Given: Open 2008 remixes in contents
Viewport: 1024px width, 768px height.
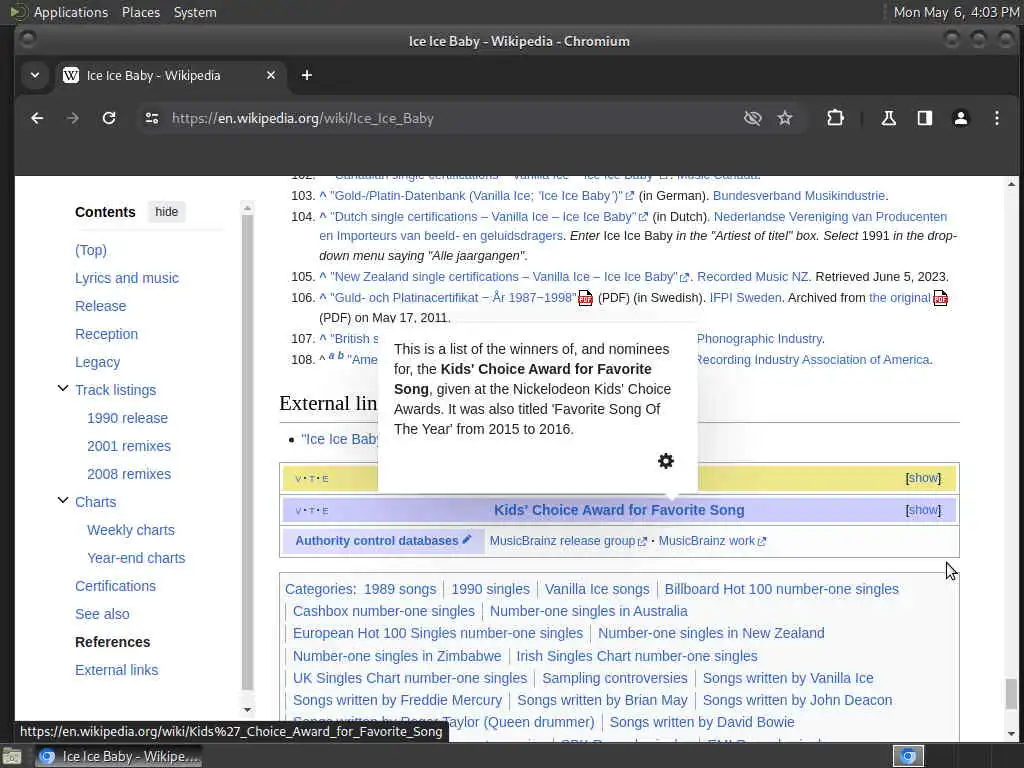Looking at the screenshot, I should pos(129,474).
